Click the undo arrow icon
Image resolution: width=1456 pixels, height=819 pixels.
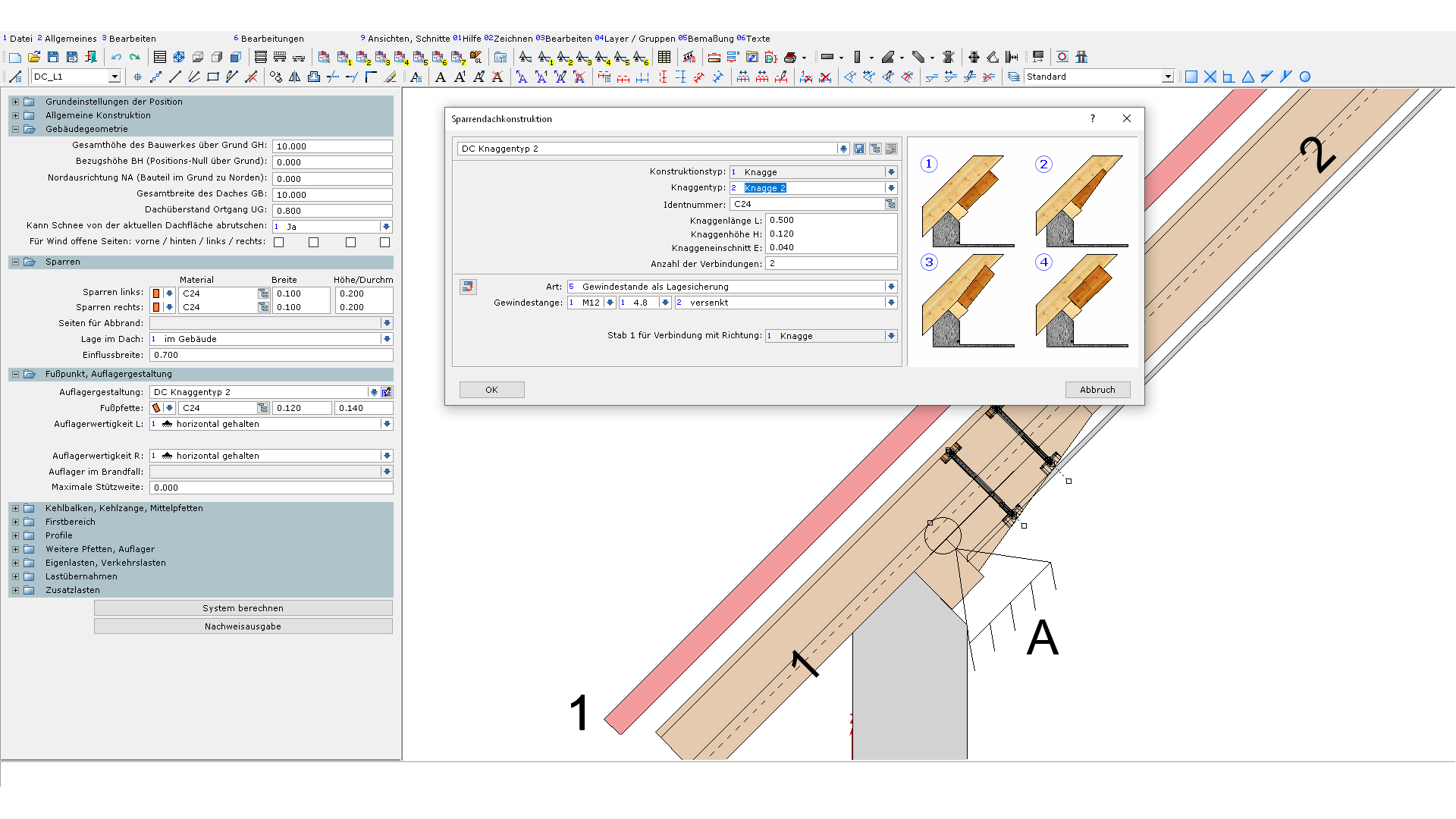click(116, 57)
